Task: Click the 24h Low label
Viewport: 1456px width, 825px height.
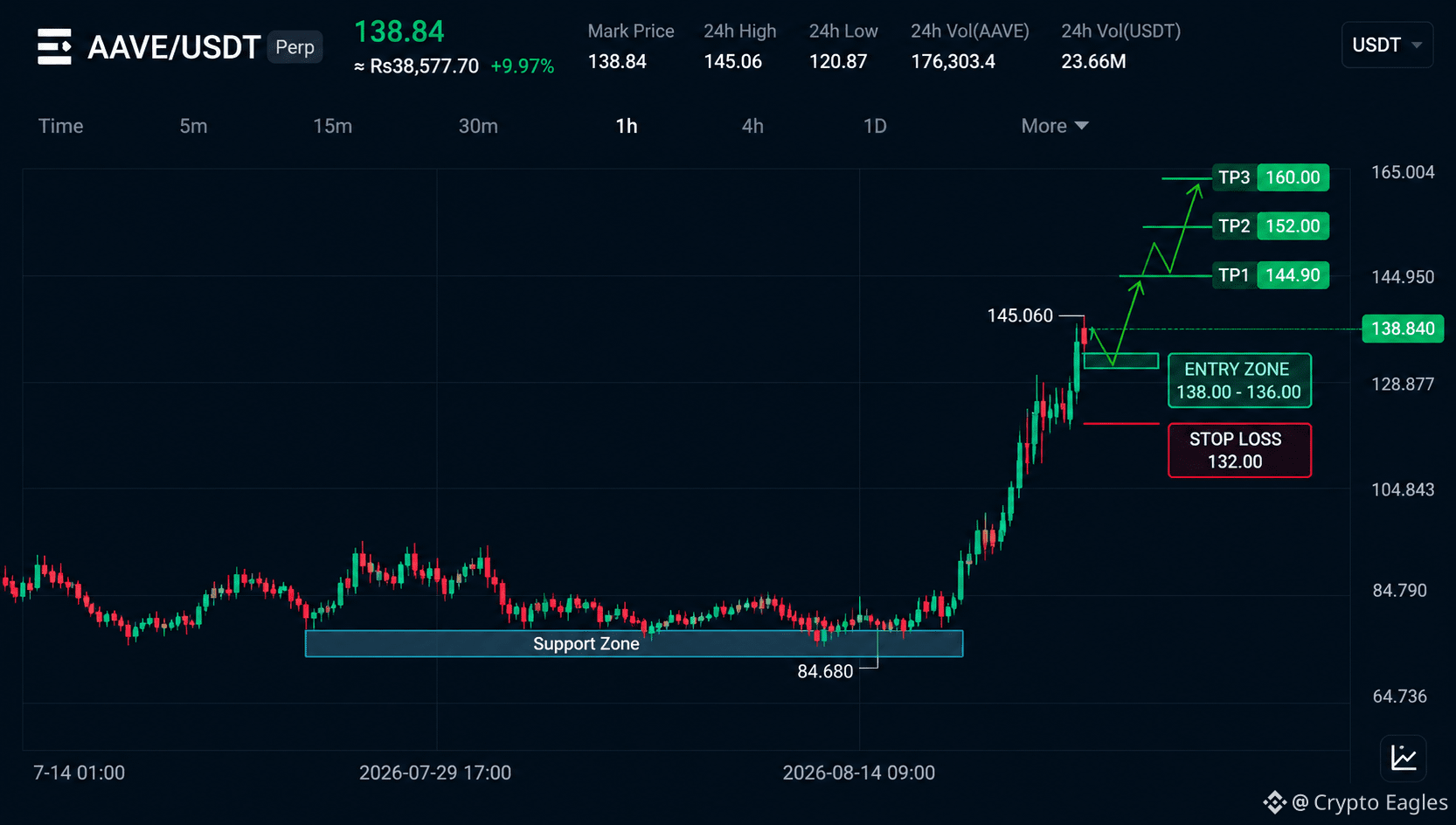Action: tap(843, 31)
